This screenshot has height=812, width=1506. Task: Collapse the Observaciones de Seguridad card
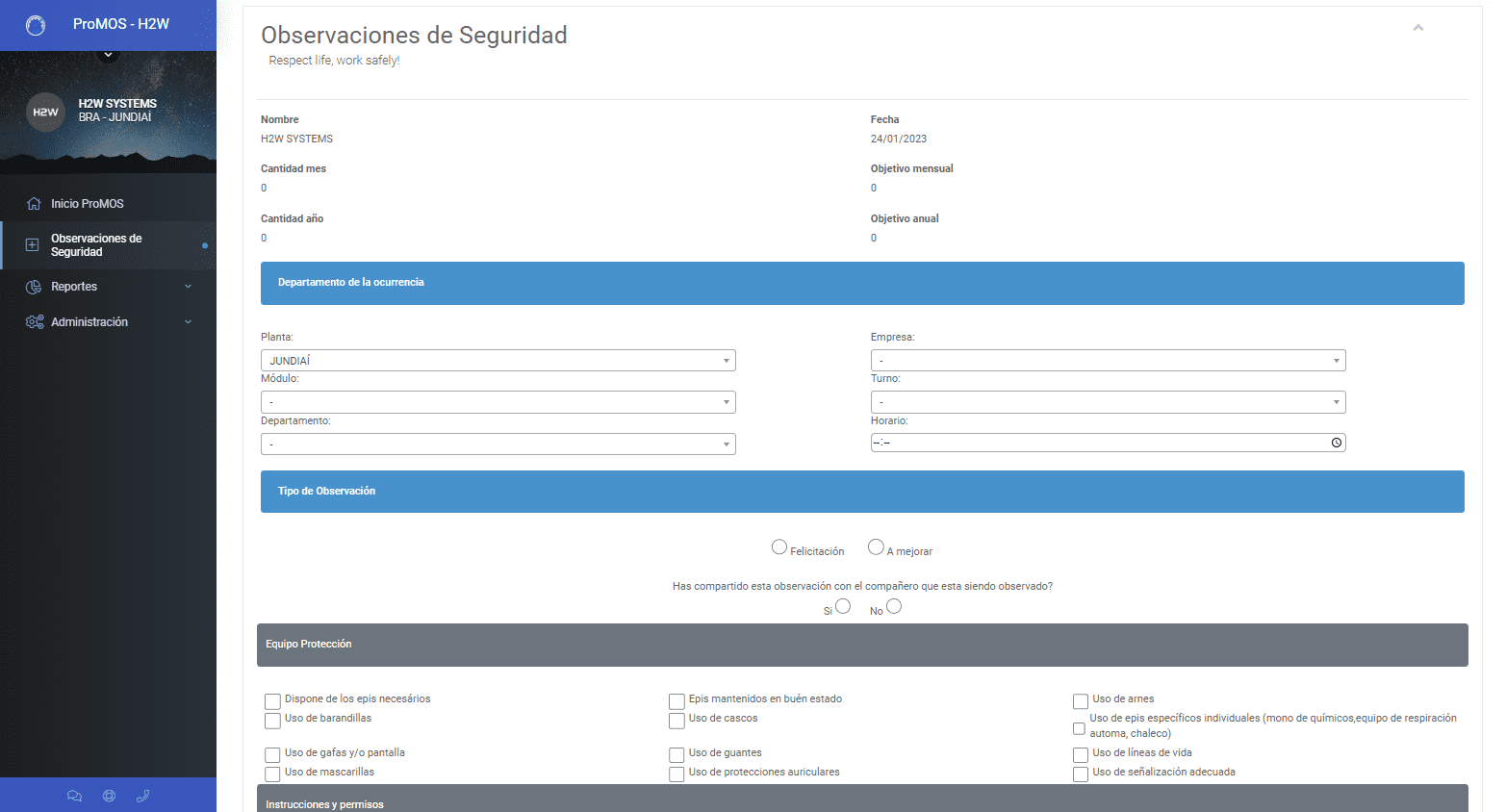(1417, 27)
